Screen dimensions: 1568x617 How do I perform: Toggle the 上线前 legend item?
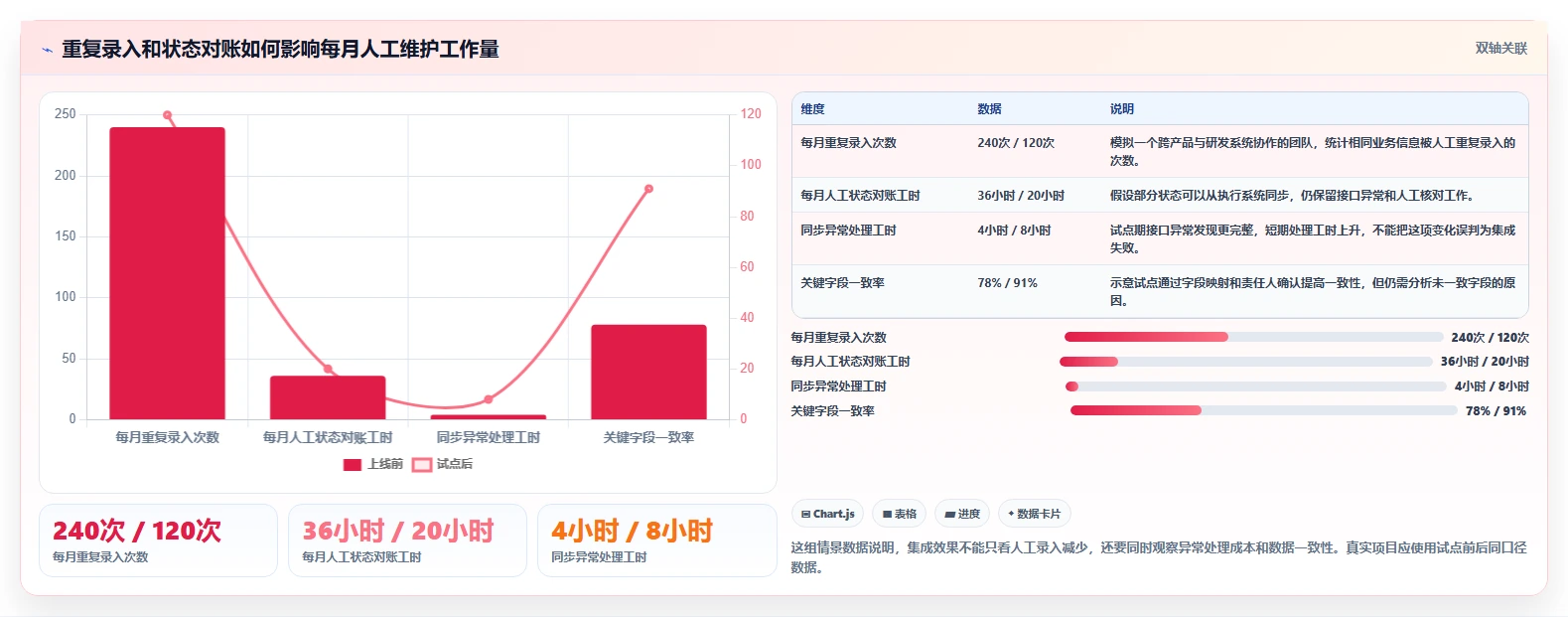(373, 464)
